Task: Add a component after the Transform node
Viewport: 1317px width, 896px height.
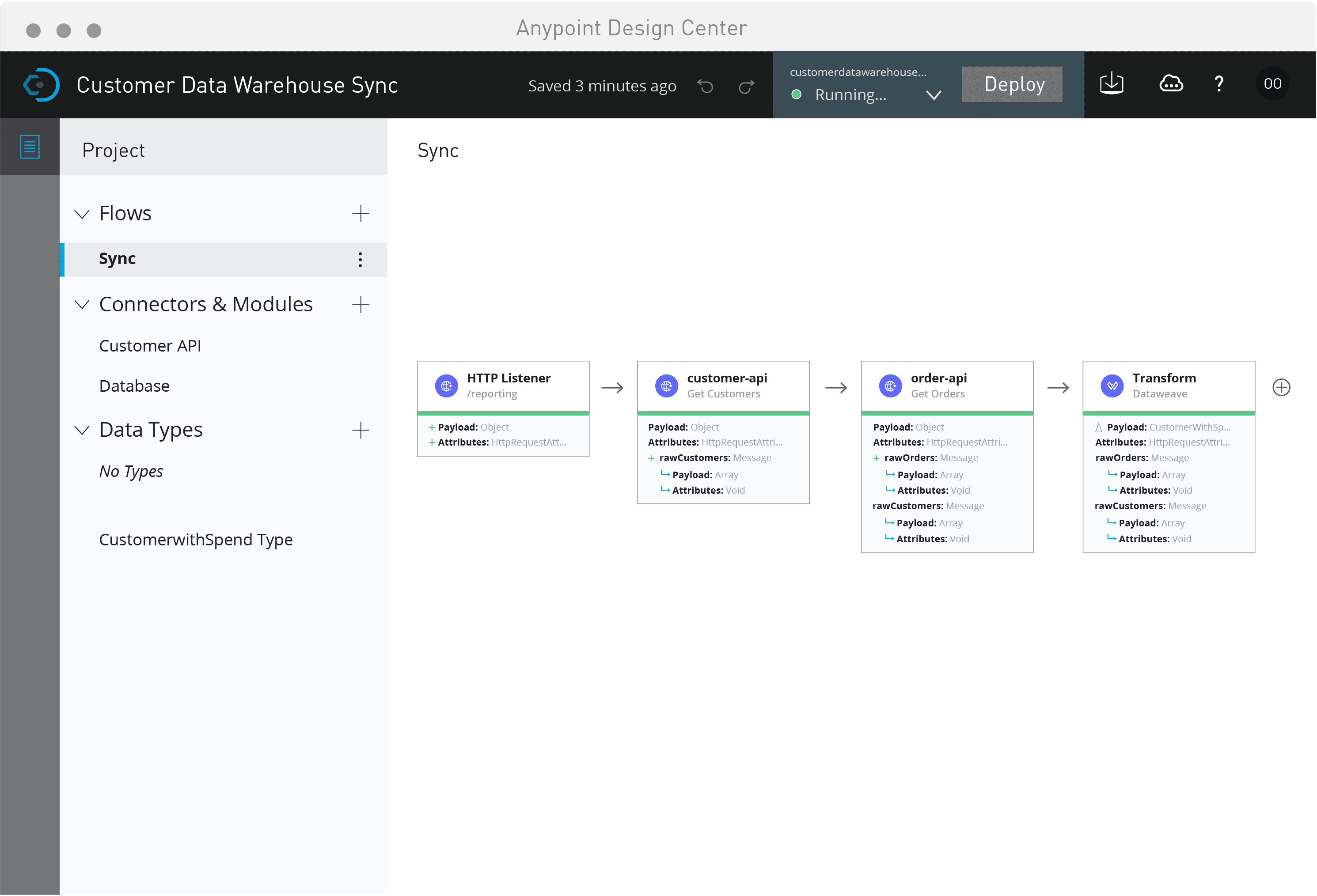Action: [1282, 387]
